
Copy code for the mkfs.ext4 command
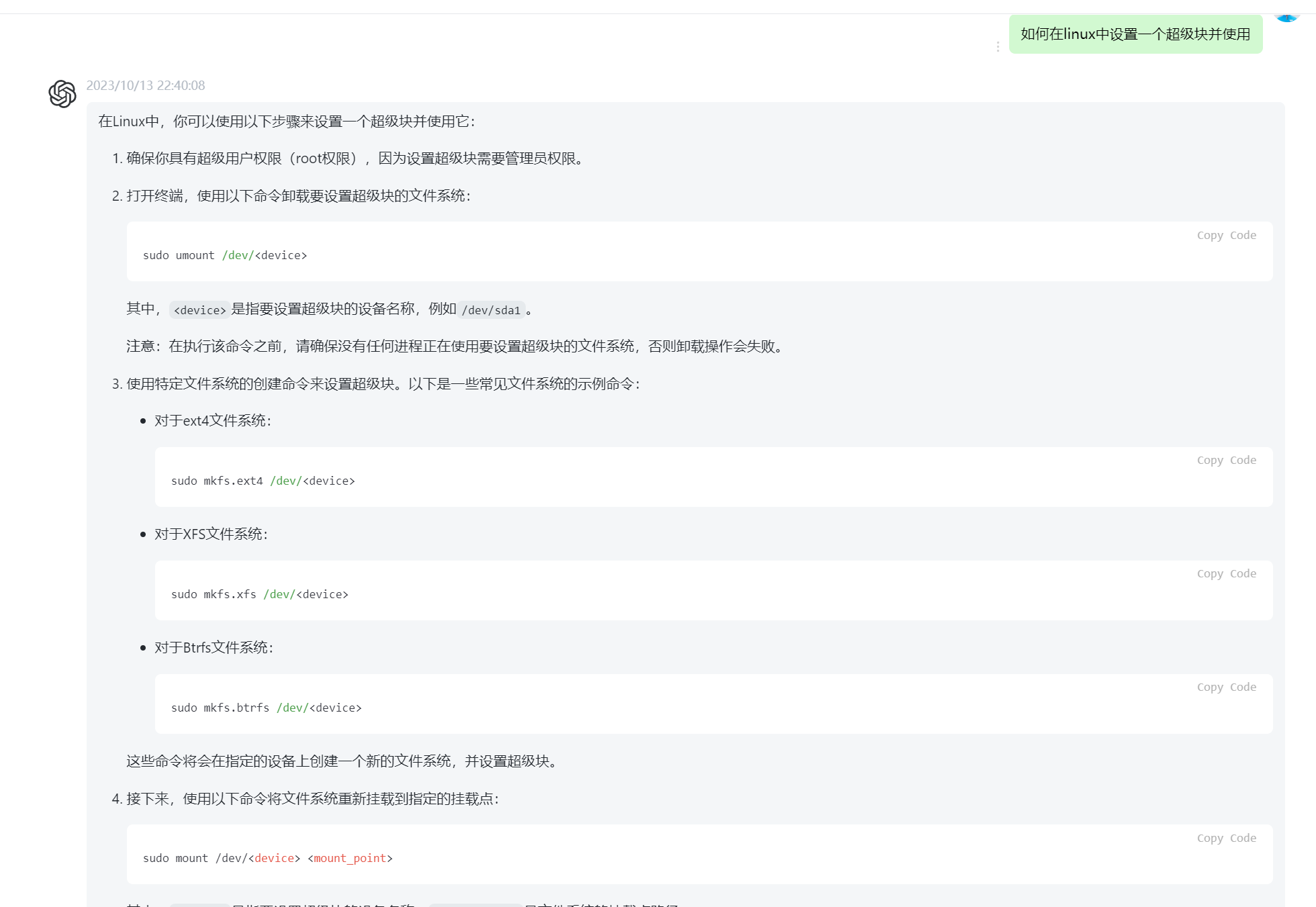1226,461
